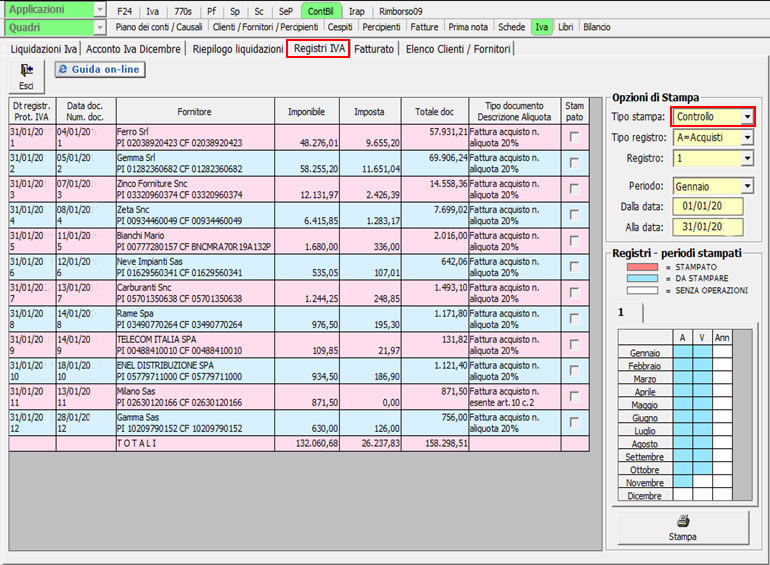770x565 pixels.
Task: Open Clienti / Fornitori / Percipienti section
Action: tap(265, 27)
